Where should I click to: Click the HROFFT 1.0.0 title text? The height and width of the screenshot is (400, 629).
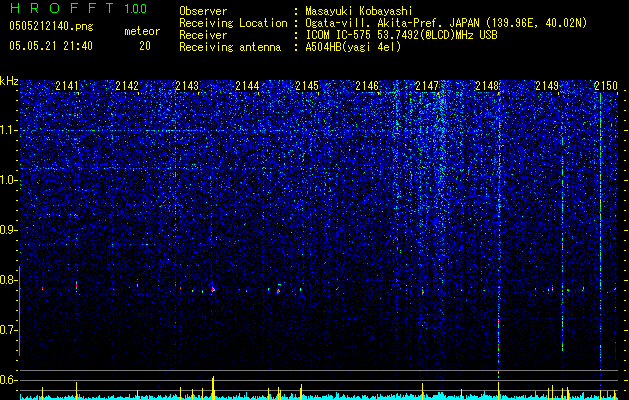pos(78,8)
